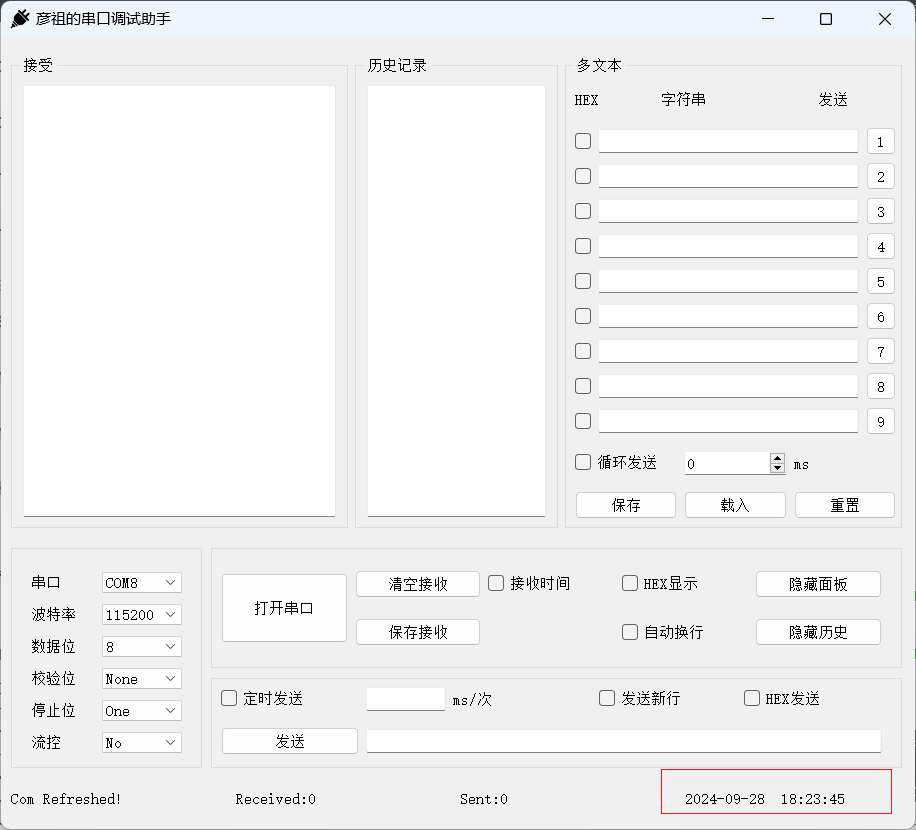Click send button 2 in multi-text panel
916x830 pixels.
click(x=880, y=177)
